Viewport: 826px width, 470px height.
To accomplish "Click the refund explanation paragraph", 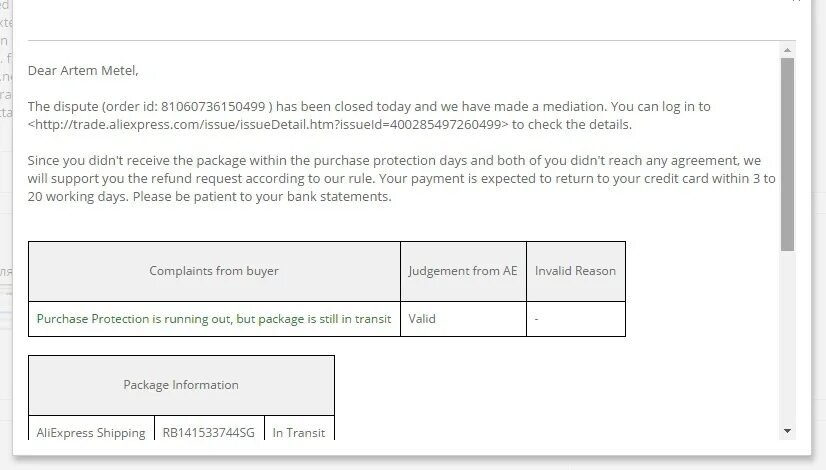I will click(401, 179).
